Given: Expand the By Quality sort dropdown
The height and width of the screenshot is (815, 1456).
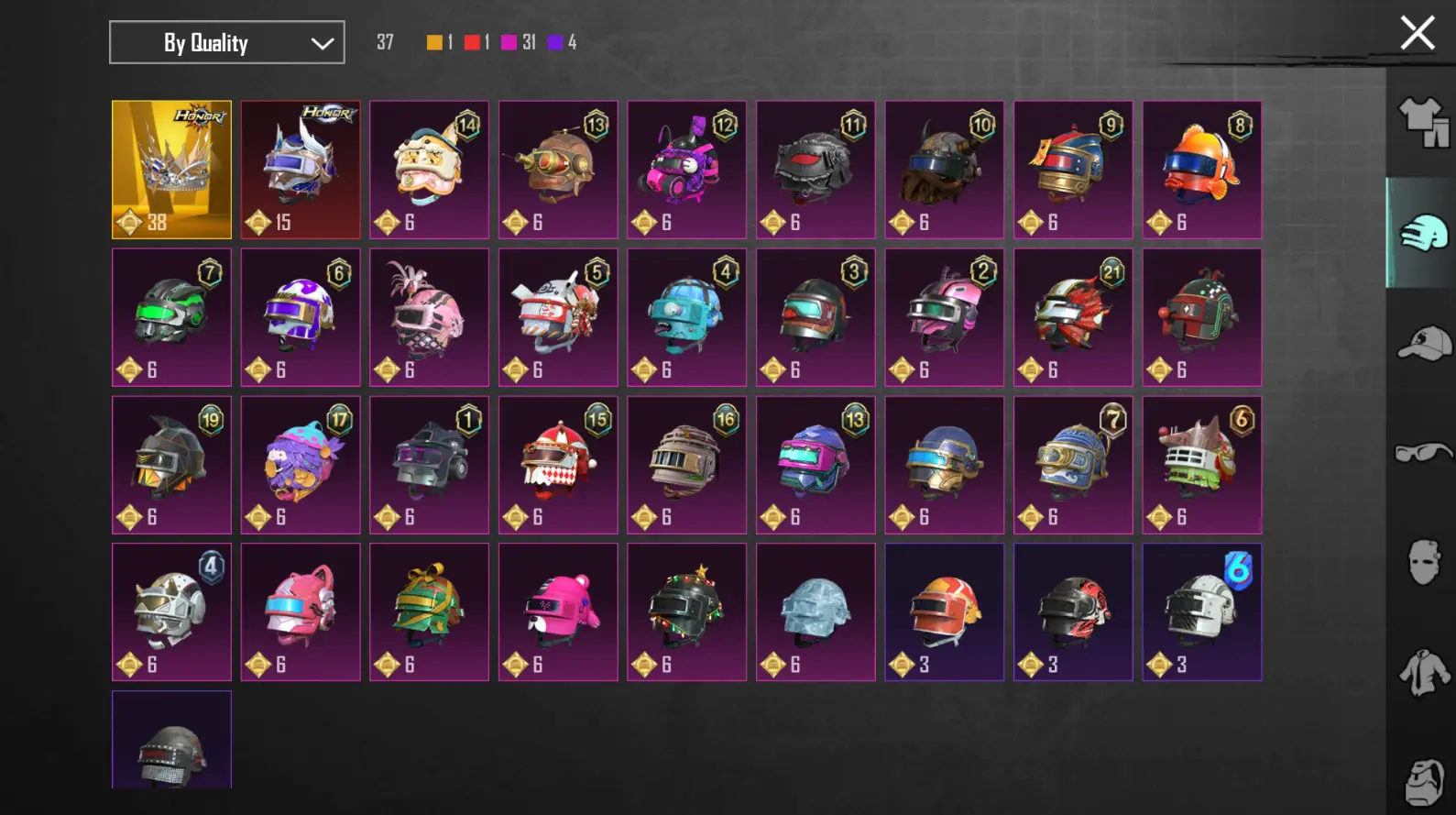Looking at the screenshot, I should tap(227, 42).
